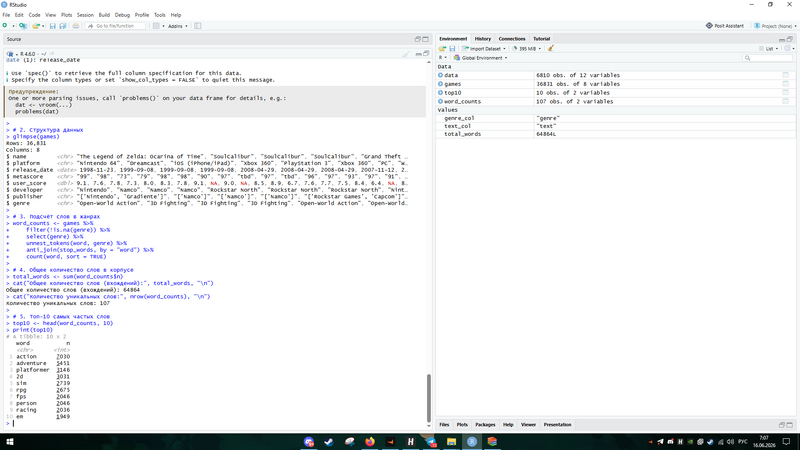Click the refresh environment icon

pyautogui.click(x=787, y=48)
